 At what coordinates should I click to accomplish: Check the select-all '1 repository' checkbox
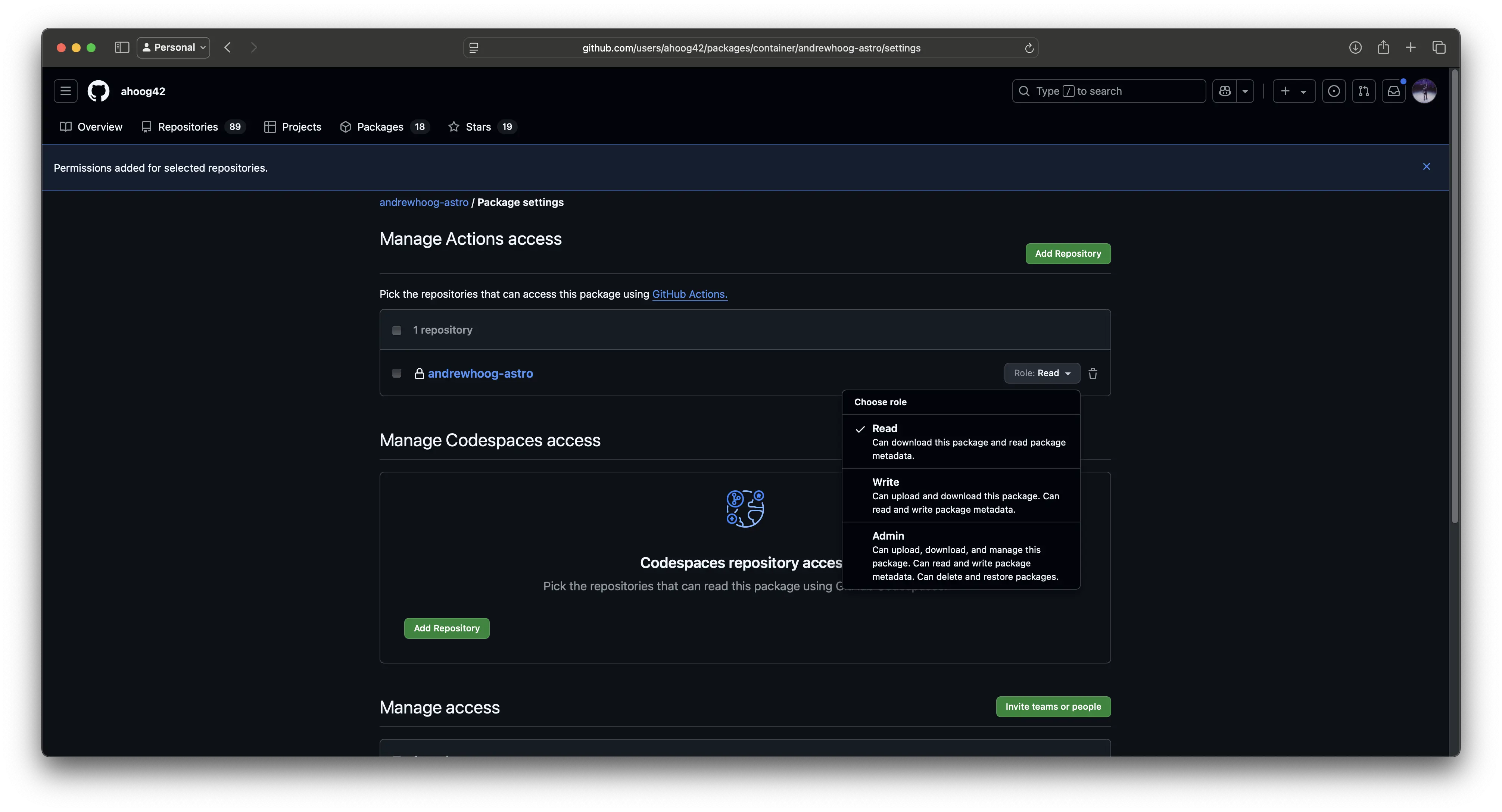[397, 331]
